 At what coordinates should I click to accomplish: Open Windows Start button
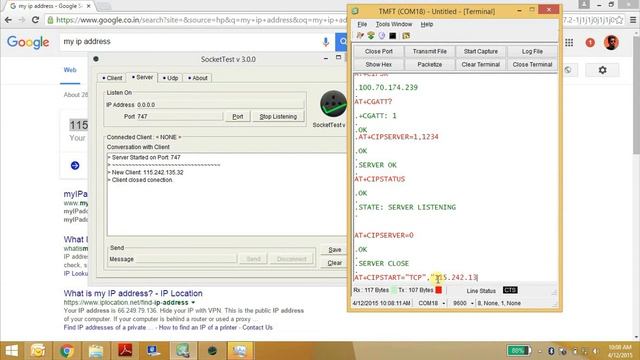point(12,351)
